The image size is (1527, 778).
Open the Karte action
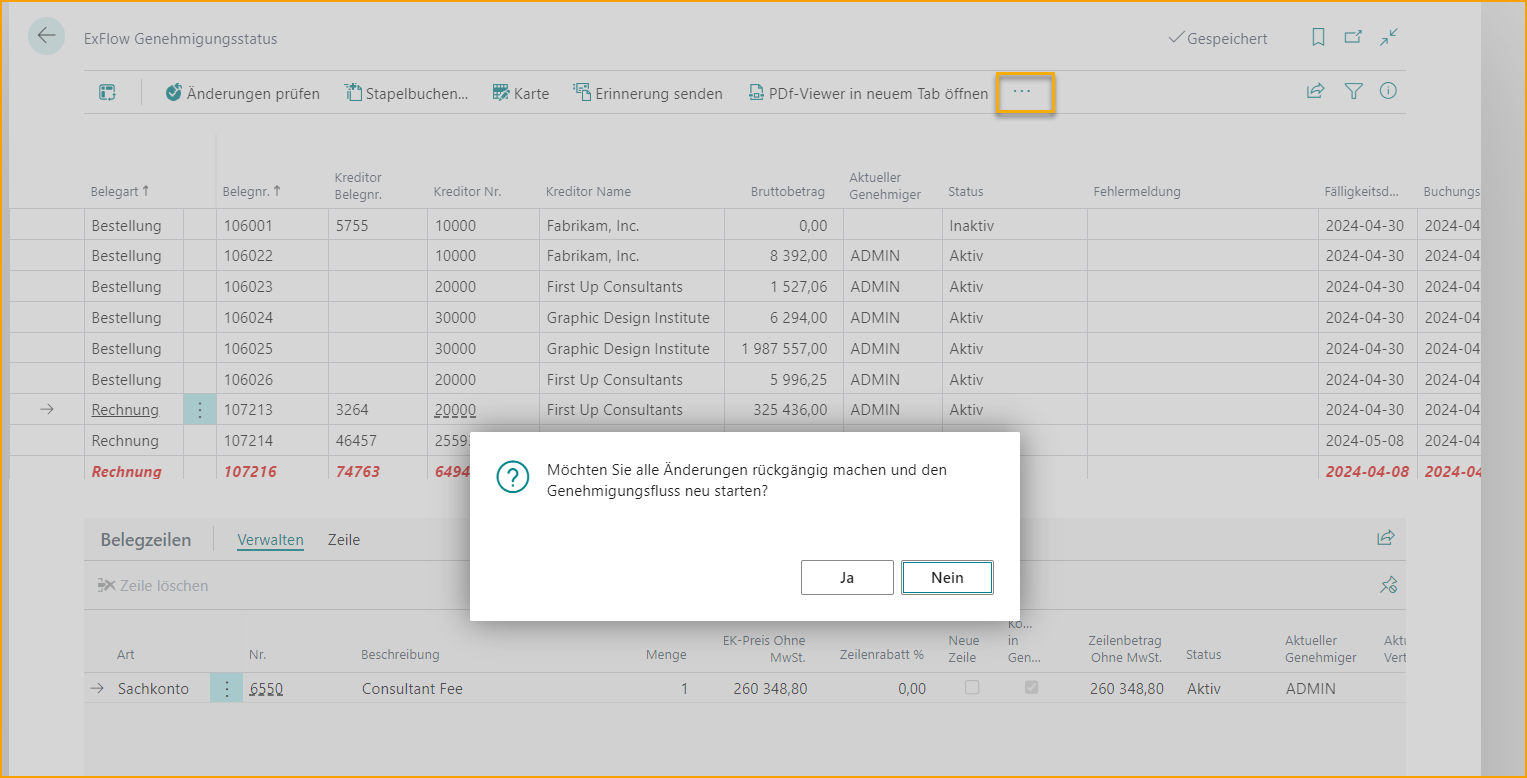pyautogui.click(x=521, y=93)
